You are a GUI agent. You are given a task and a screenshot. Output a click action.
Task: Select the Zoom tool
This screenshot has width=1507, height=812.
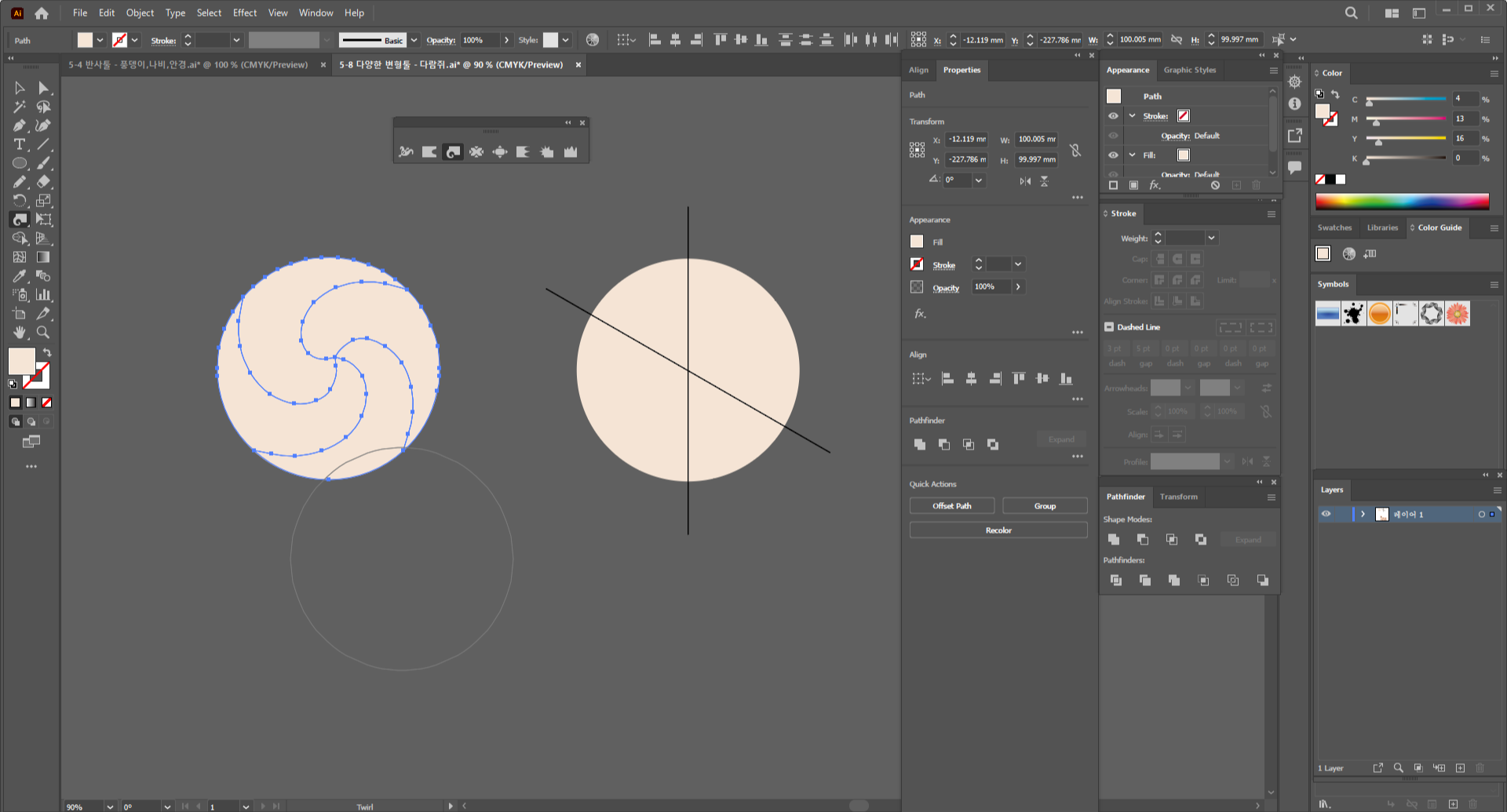44,333
